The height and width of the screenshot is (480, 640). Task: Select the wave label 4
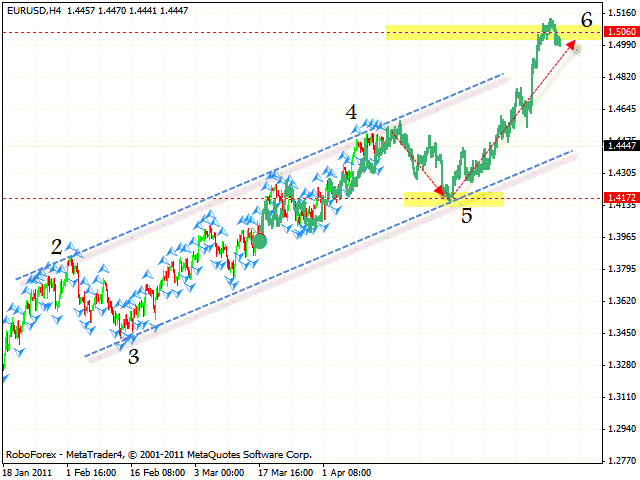[352, 113]
